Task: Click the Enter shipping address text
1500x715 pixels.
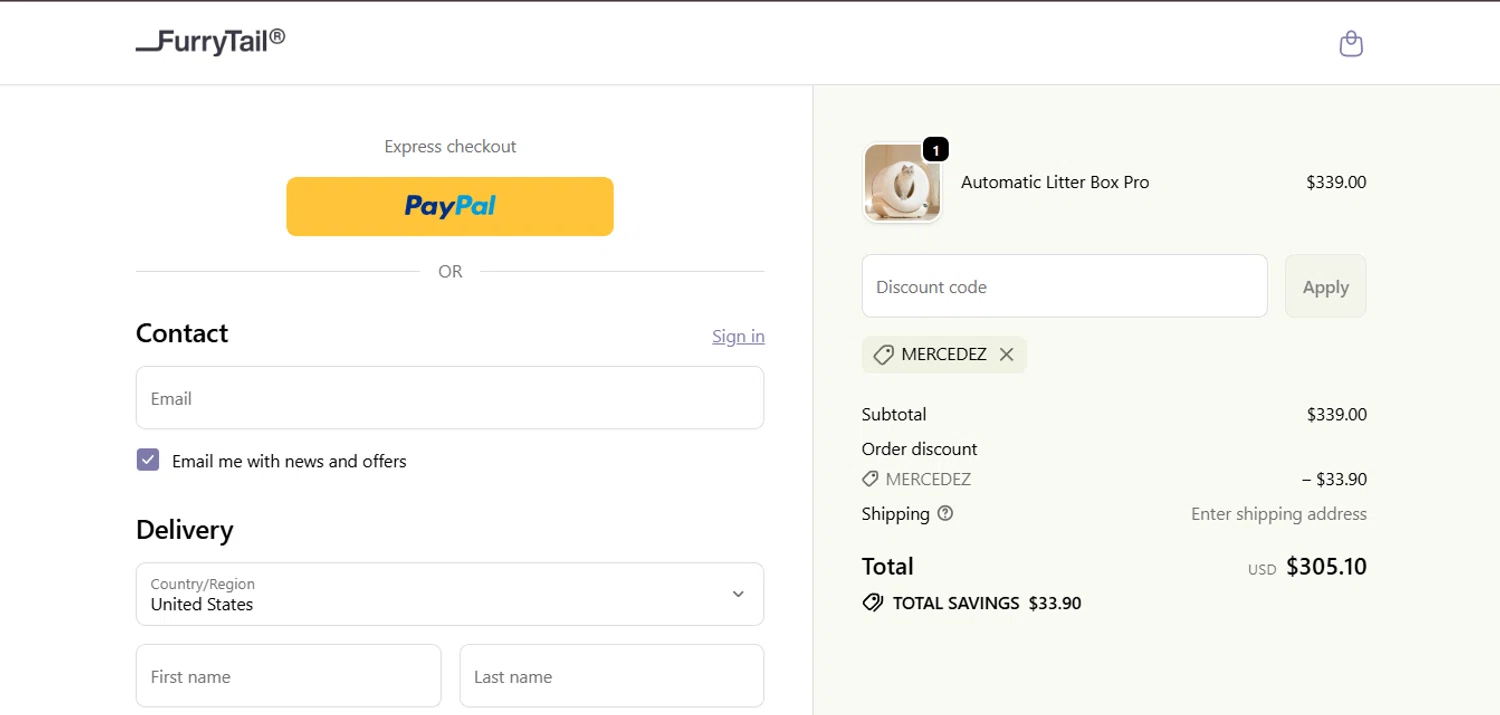Action: pos(1278,514)
